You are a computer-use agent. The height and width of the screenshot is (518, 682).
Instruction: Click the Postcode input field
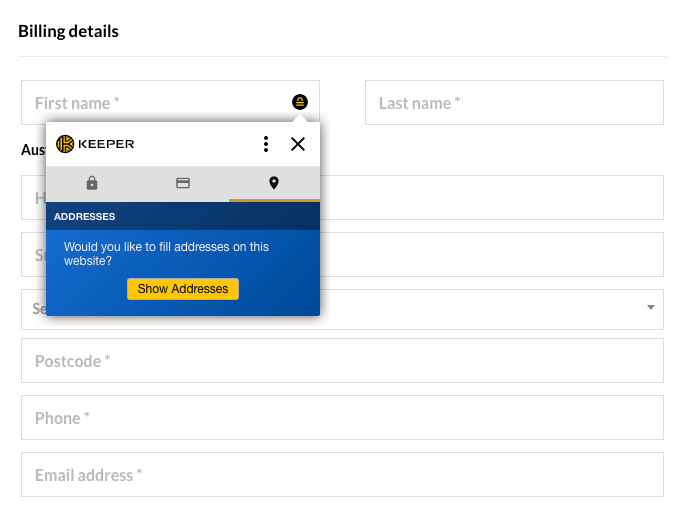pos(342,361)
